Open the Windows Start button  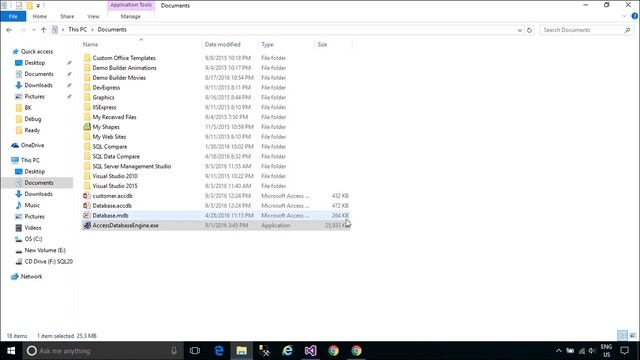tap(11, 351)
